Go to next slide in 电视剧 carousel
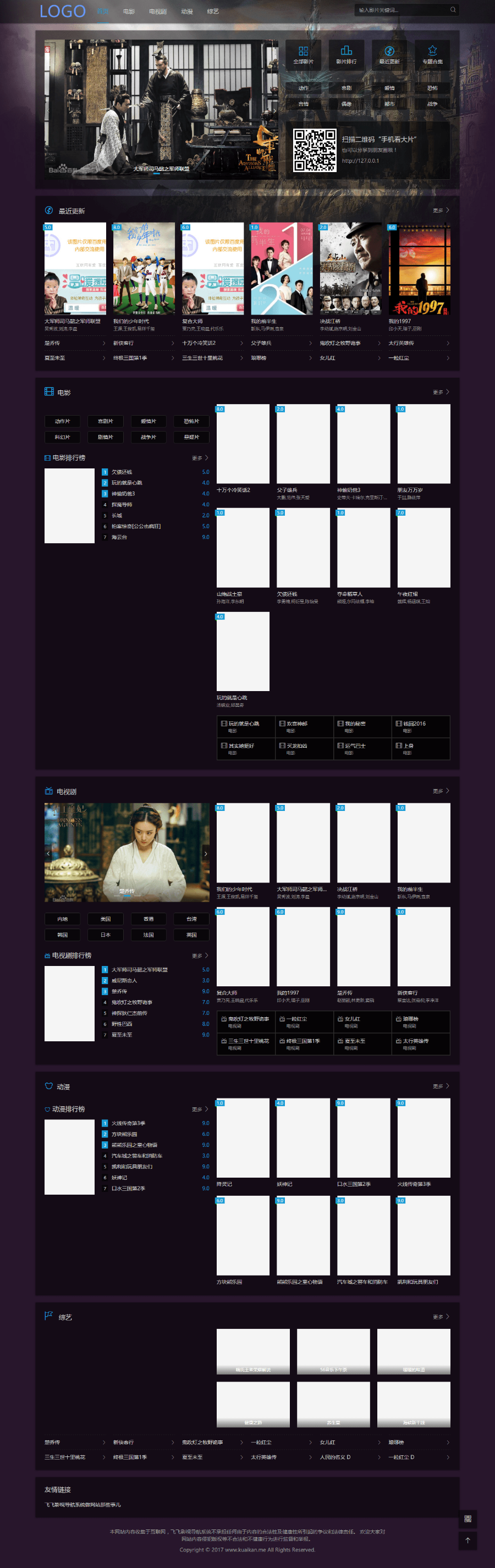Screen dimensions: 495x1568 coord(205,853)
